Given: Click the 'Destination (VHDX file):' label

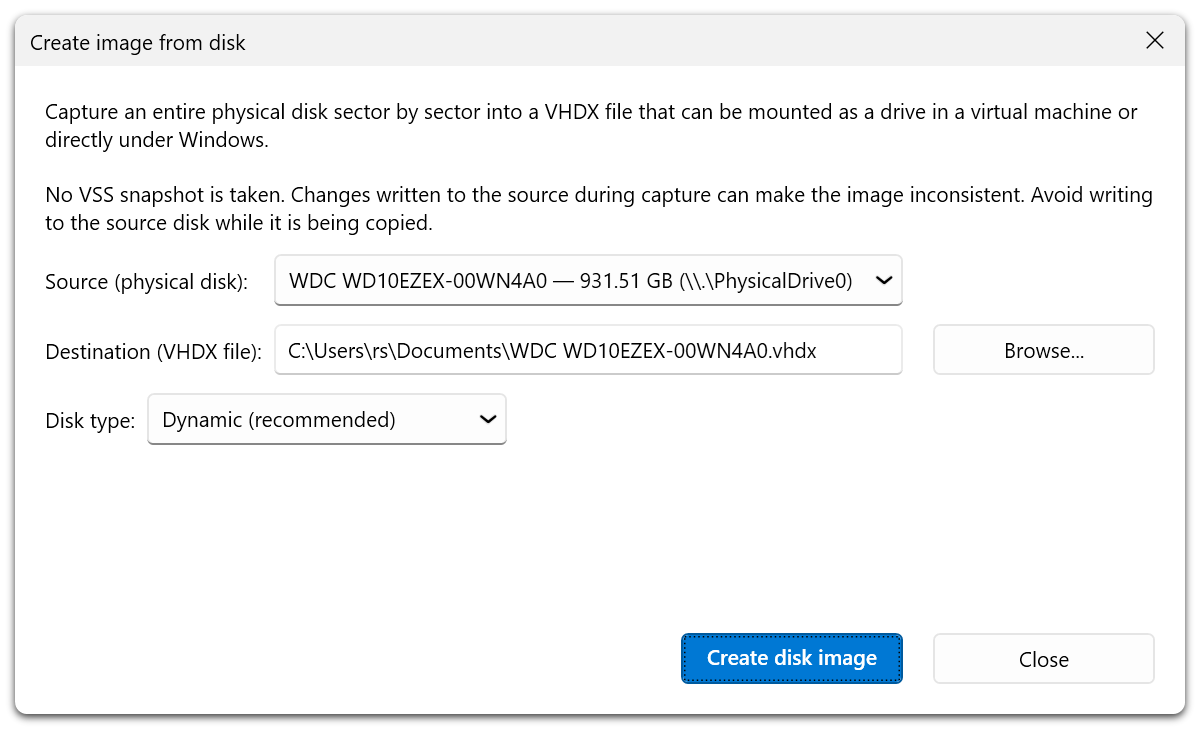Looking at the screenshot, I should coord(154,352).
